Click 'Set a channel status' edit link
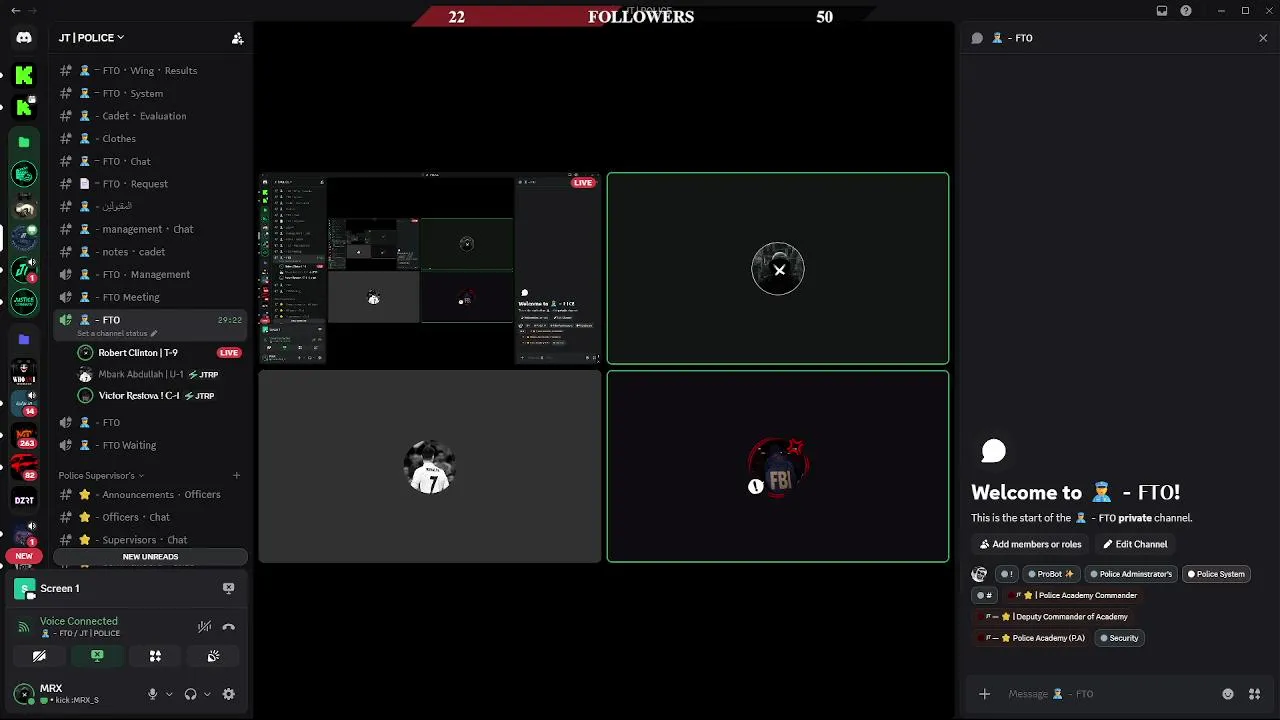The width and height of the screenshot is (1280, 720). tap(117, 333)
